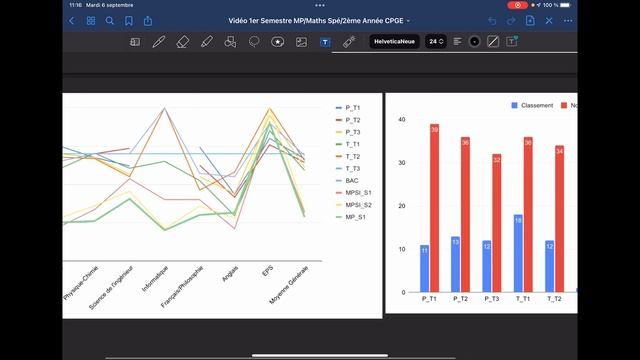Image resolution: width=640 pixels, height=360 pixels.
Task: Tap the red screen recording indicator
Action: coord(517,5)
